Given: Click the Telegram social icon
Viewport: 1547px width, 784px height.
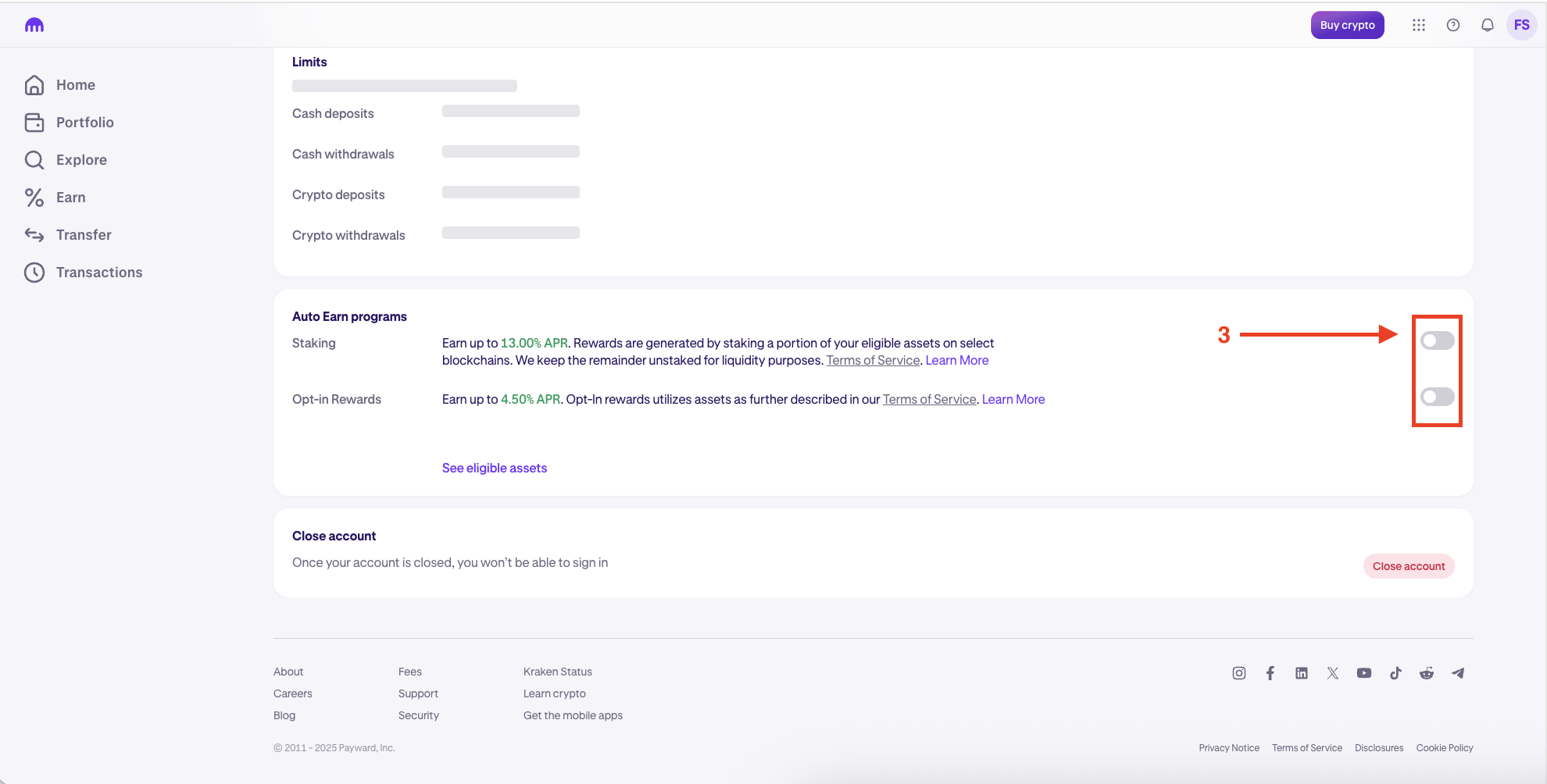Looking at the screenshot, I should [x=1458, y=672].
